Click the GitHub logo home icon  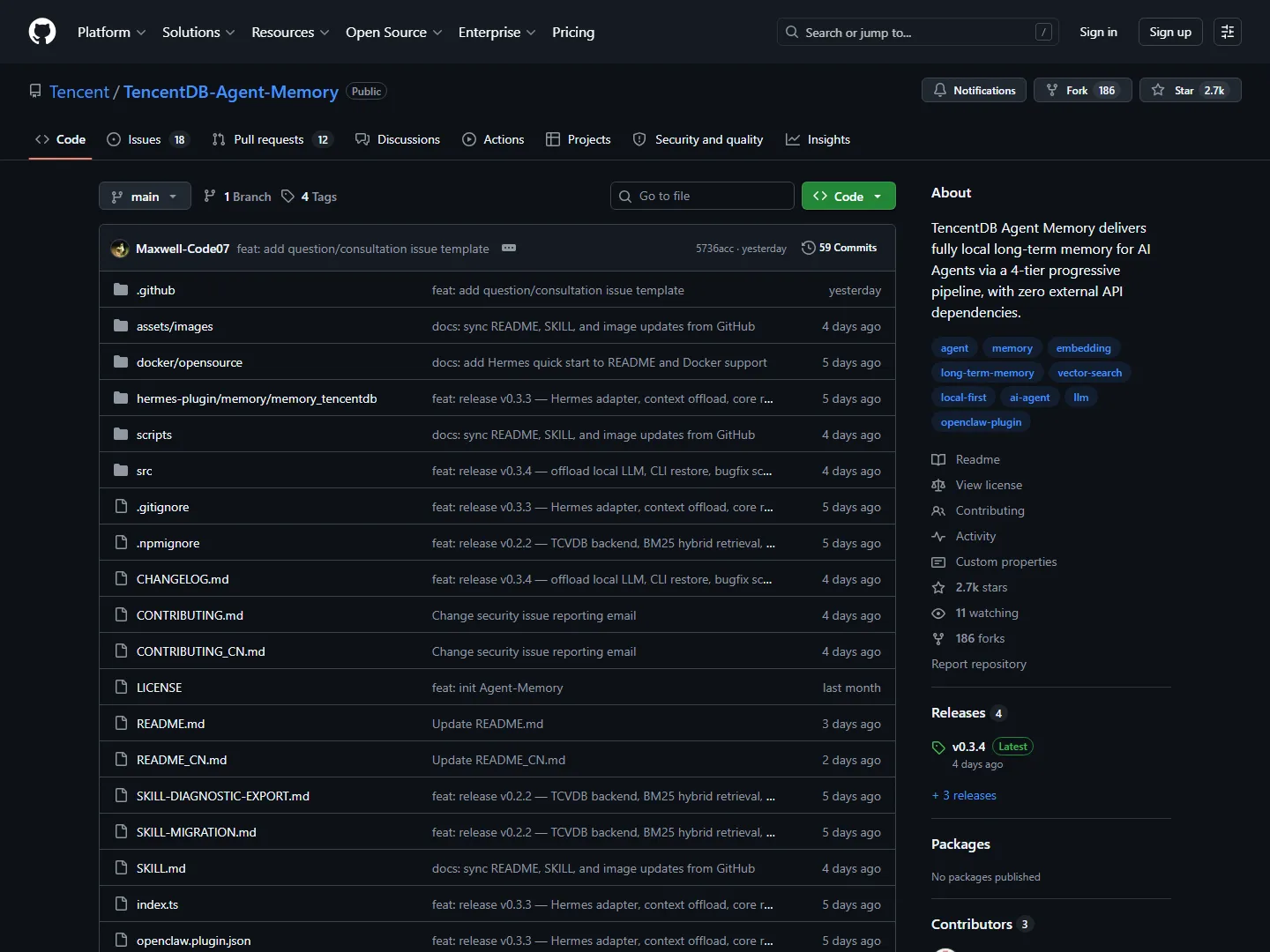click(42, 32)
